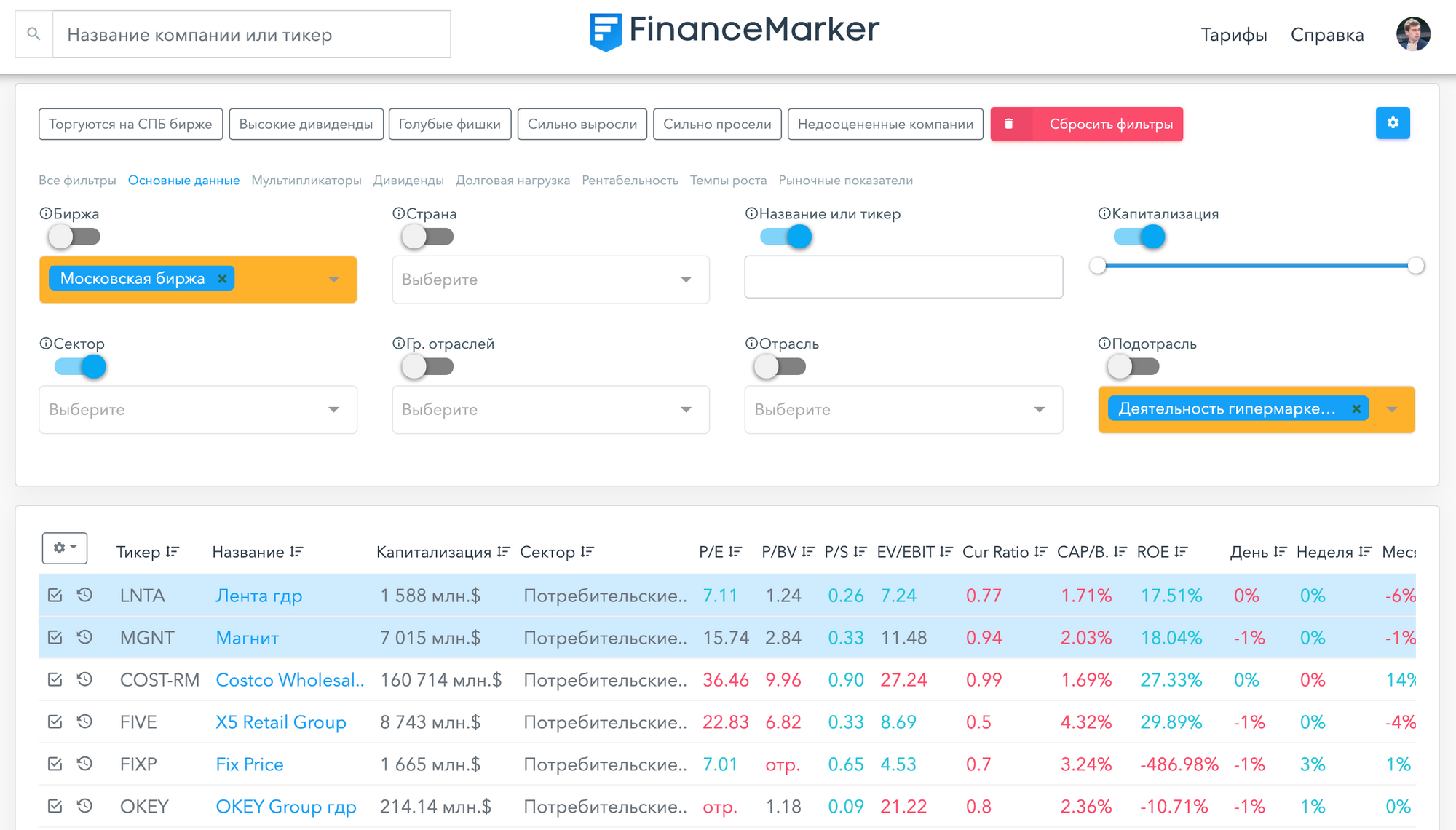This screenshot has width=1456, height=830.
Task: Sort by ROE column icon
Action: click(1182, 552)
